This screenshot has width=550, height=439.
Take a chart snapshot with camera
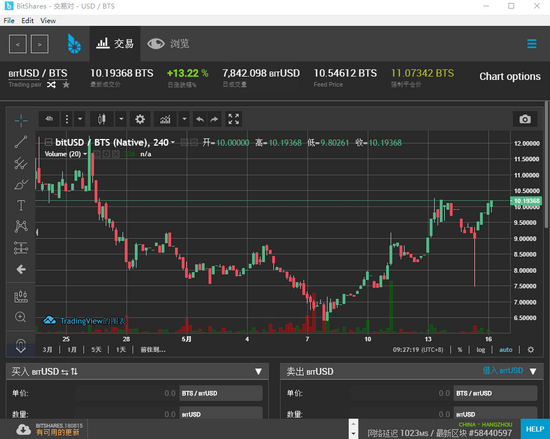point(525,119)
